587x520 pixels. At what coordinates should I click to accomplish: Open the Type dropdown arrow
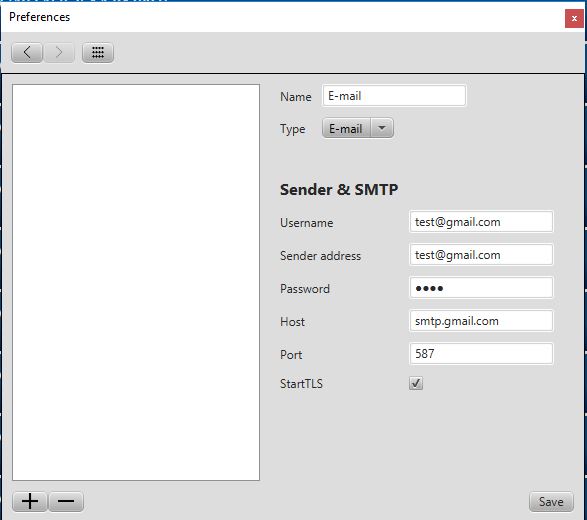[x=382, y=128]
